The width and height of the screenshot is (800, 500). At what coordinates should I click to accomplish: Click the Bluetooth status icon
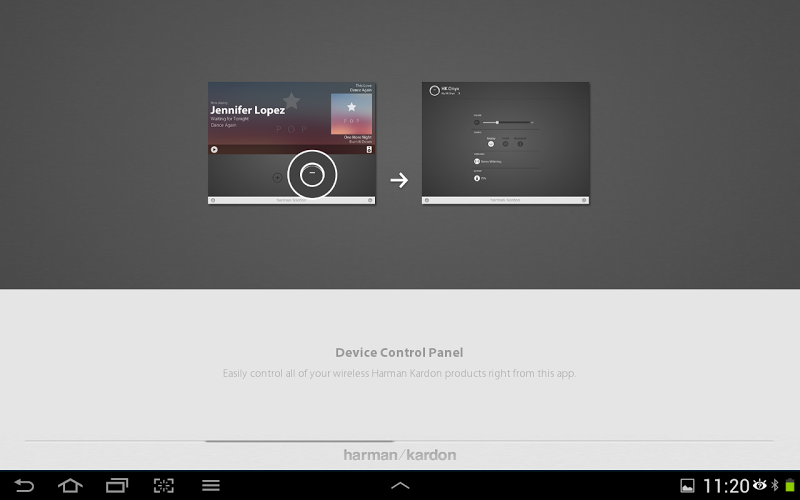(775, 485)
